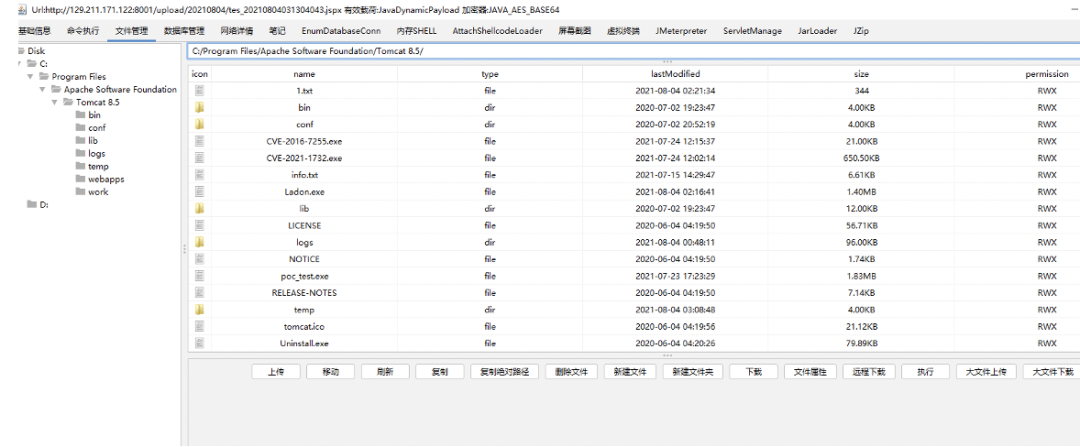Open the ServletManage tab

[752, 31]
